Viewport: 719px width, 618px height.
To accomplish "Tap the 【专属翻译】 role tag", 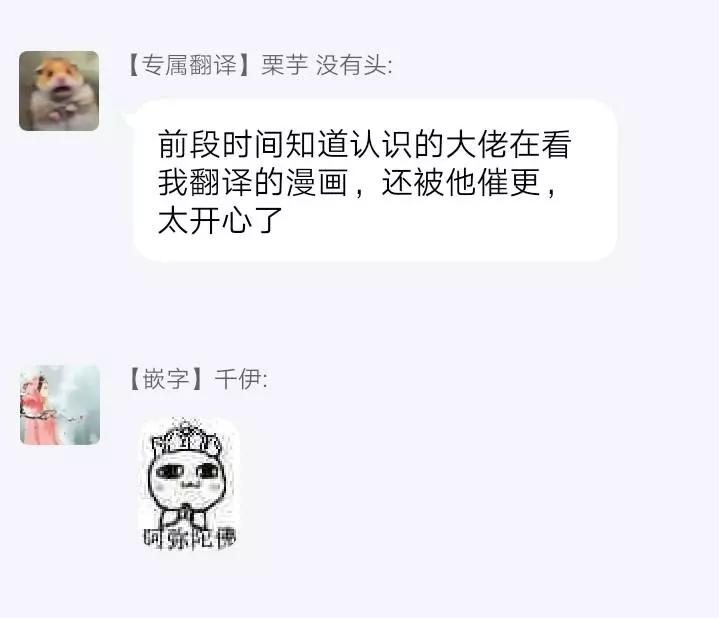I will (189, 65).
